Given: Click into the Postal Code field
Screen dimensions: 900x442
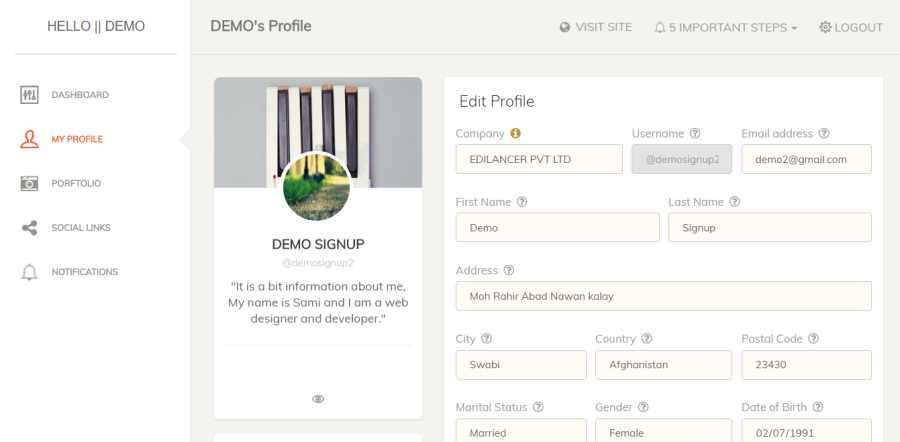Looking at the screenshot, I should (x=806, y=365).
